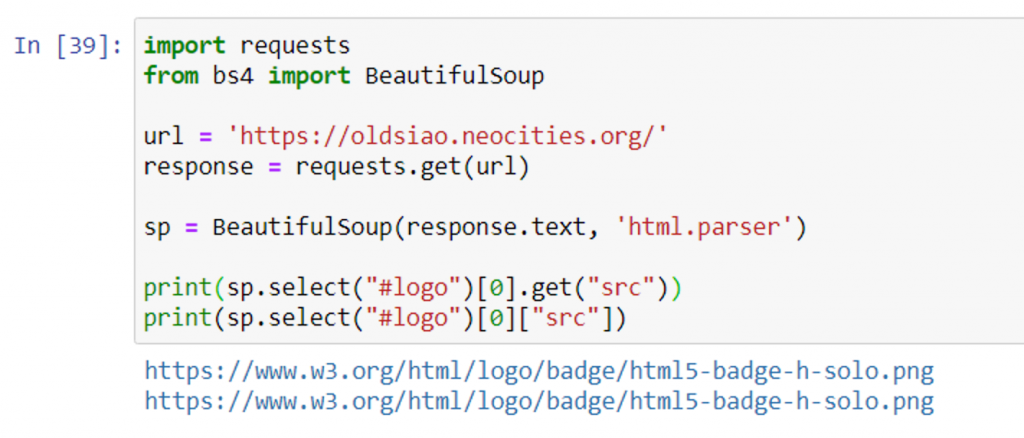This screenshot has width=1024, height=438.
Task: Click BeautifulSoup in the import statement
Action: (x=454, y=76)
